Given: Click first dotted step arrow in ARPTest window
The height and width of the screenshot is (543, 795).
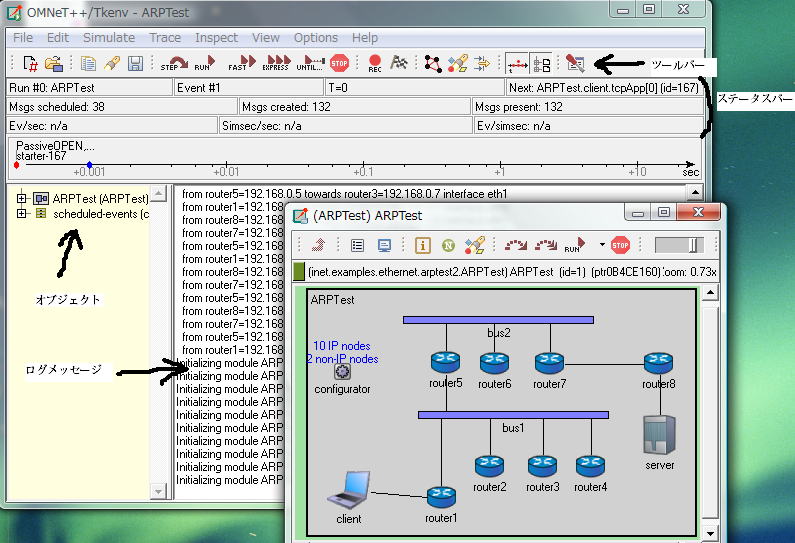Looking at the screenshot, I should coord(516,245).
